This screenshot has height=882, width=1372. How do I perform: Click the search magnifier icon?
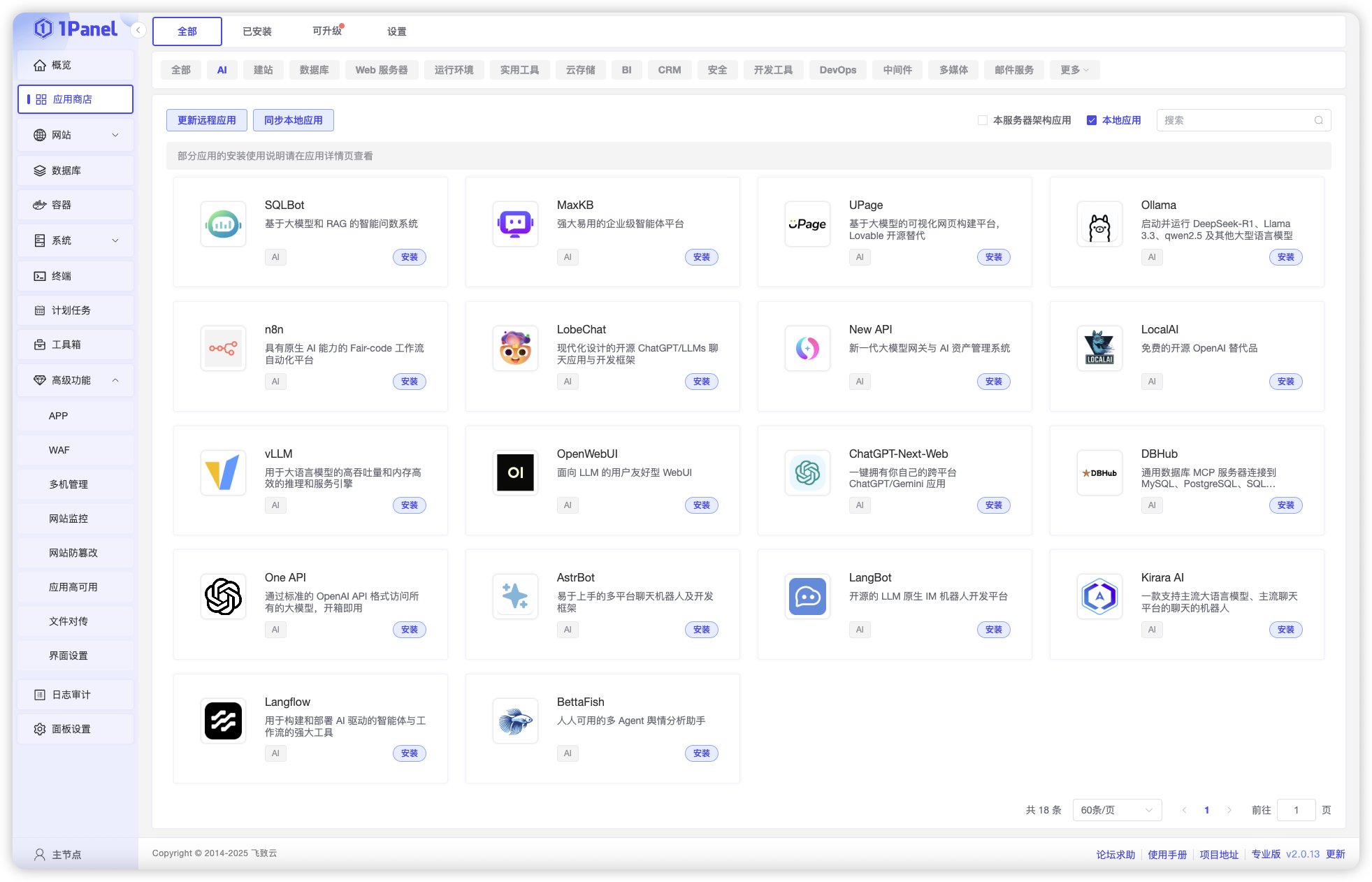(x=1318, y=120)
